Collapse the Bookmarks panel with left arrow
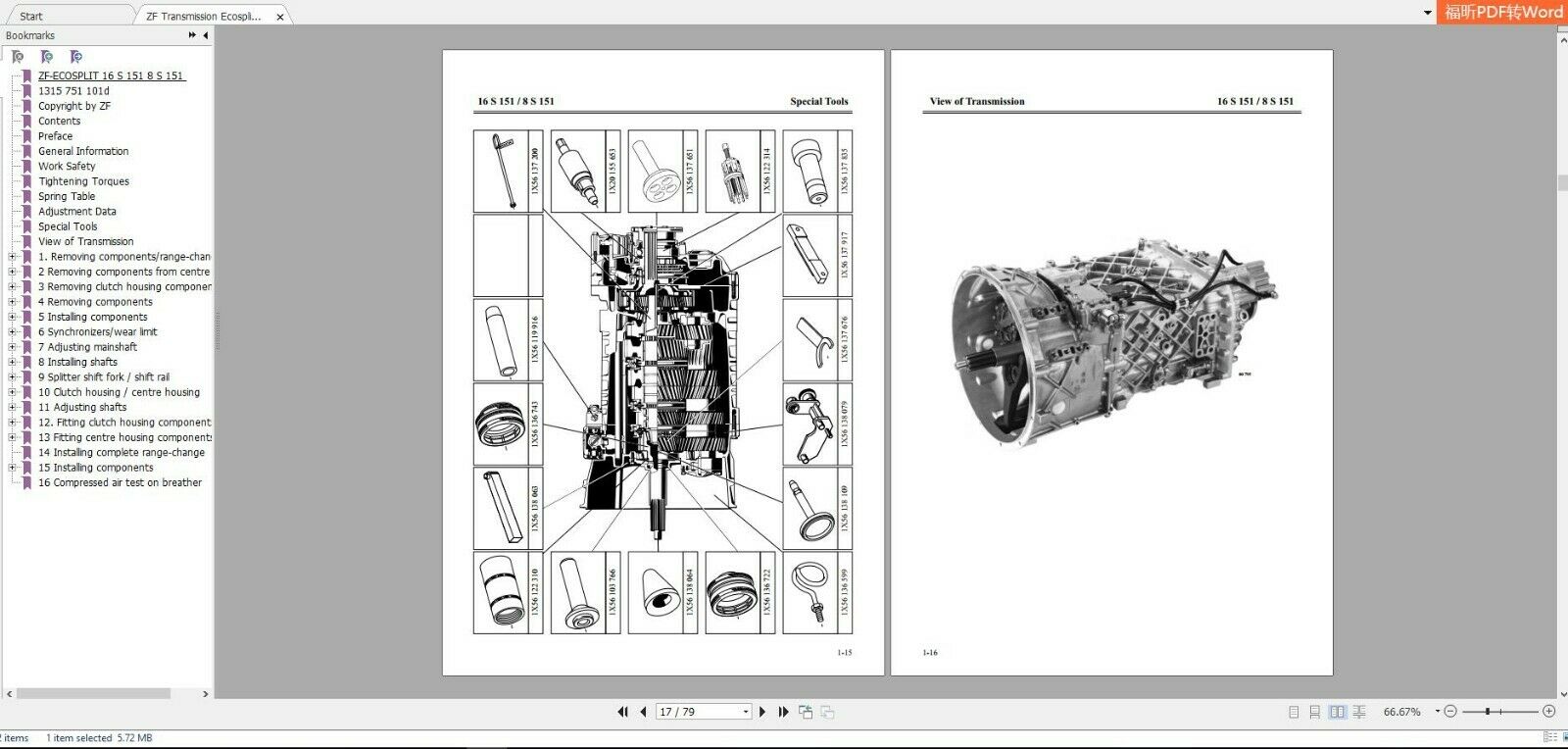This screenshot has height=749, width=1568. pos(205,35)
